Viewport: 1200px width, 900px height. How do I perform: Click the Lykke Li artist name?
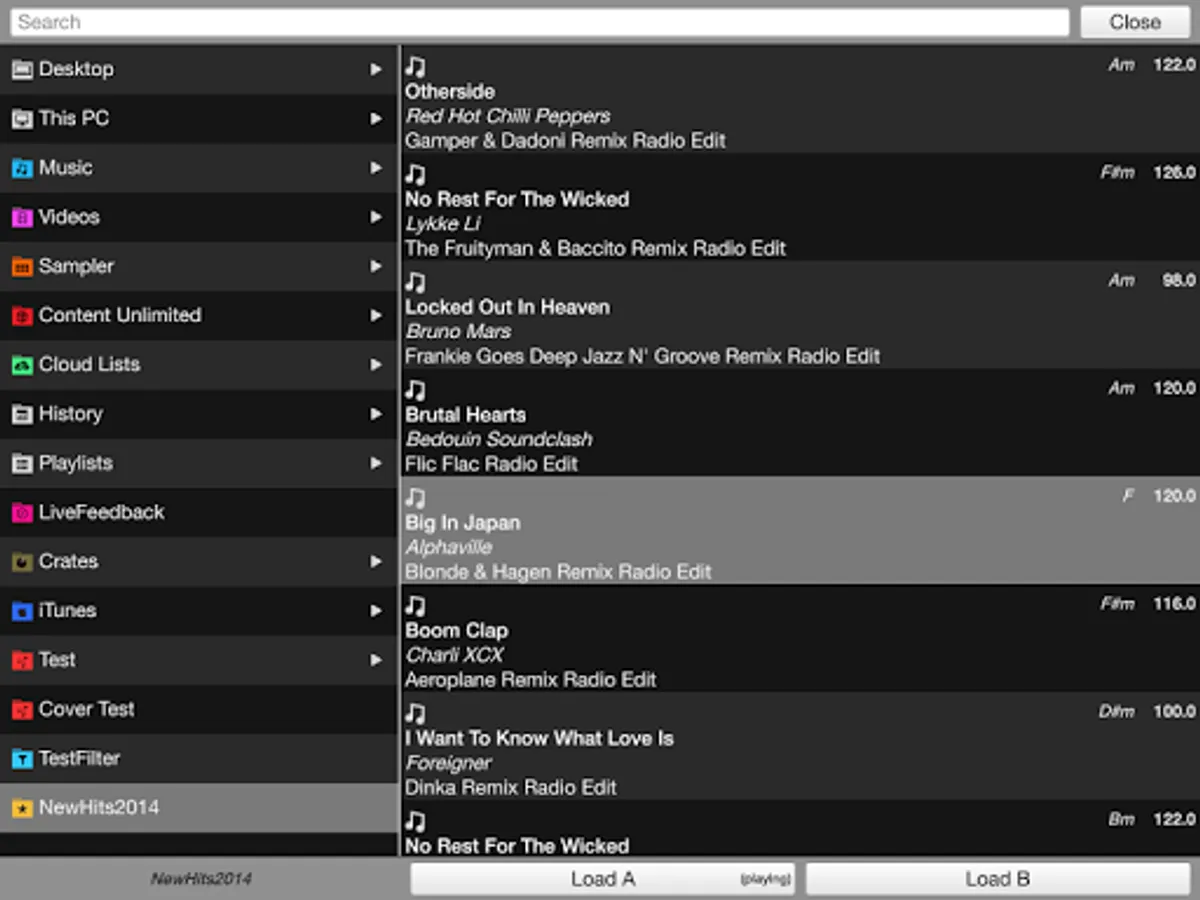pos(443,224)
